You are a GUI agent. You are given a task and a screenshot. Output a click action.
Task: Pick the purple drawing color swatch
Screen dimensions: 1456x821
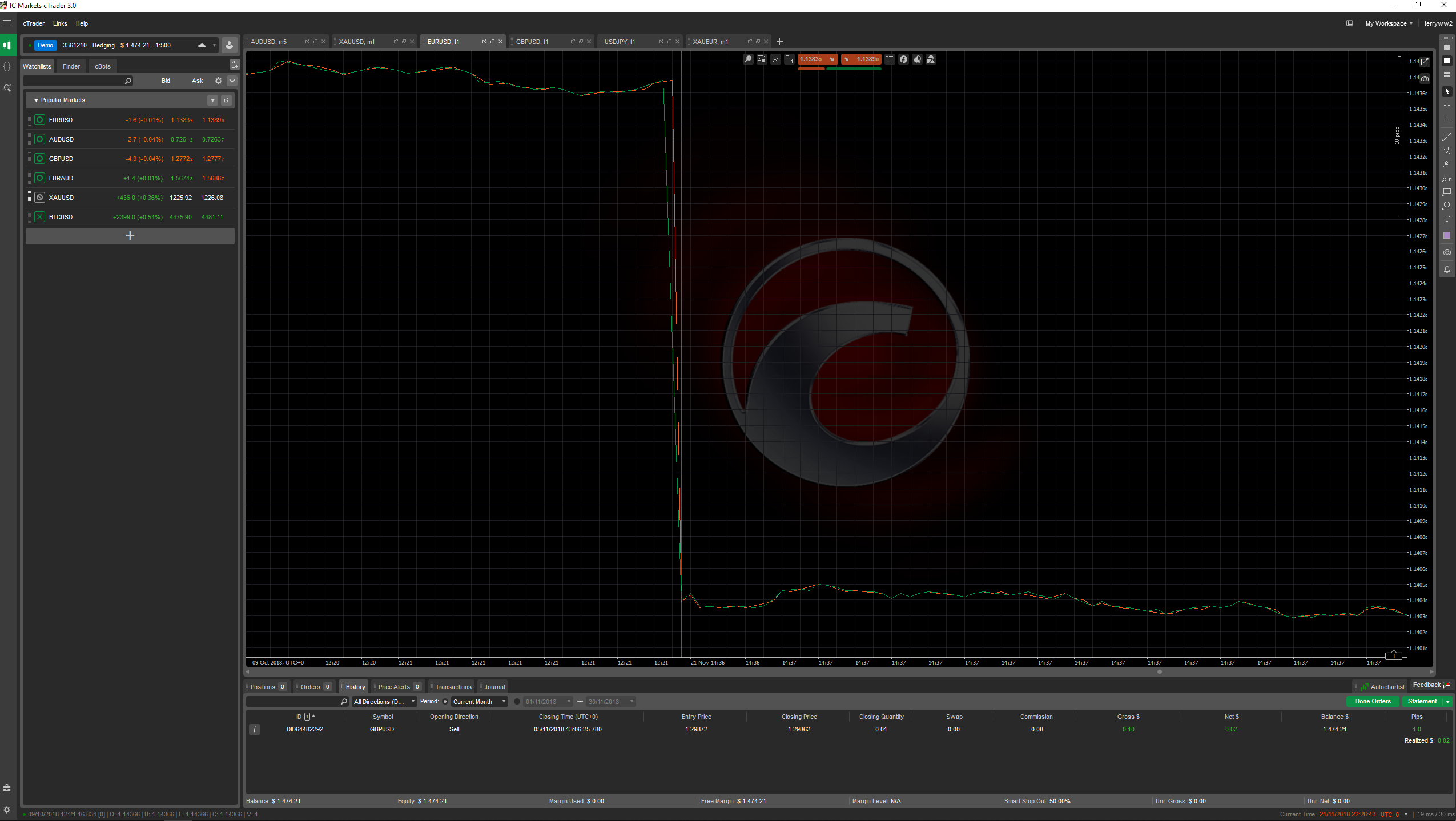1447,236
